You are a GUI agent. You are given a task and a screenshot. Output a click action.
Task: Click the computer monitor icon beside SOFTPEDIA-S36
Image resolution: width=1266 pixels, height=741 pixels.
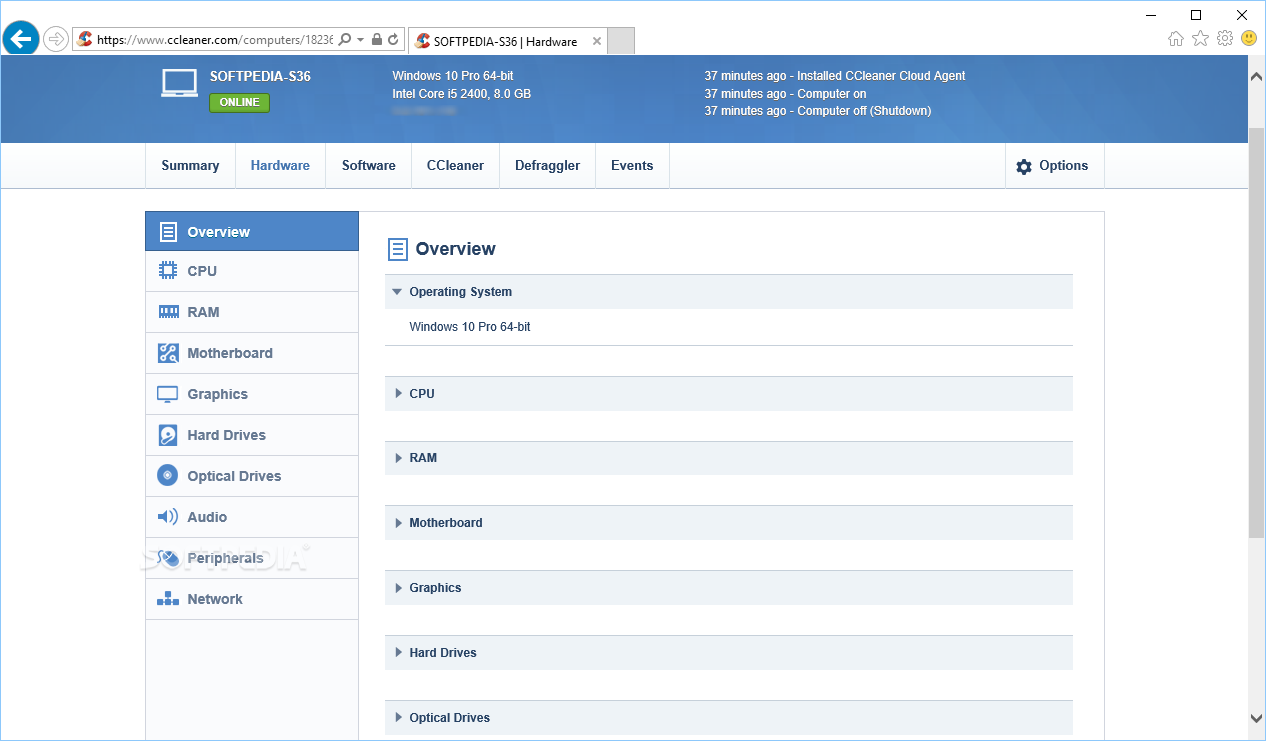[179, 83]
